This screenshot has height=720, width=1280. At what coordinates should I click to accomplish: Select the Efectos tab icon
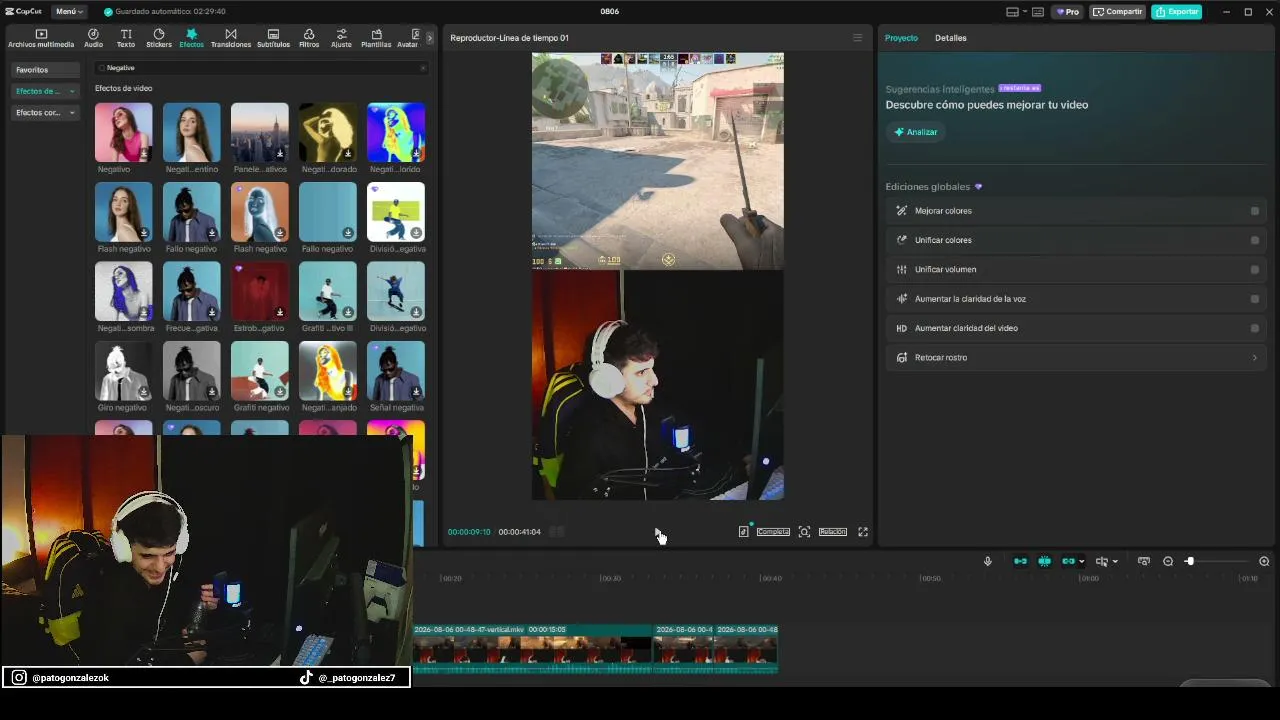point(191,38)
